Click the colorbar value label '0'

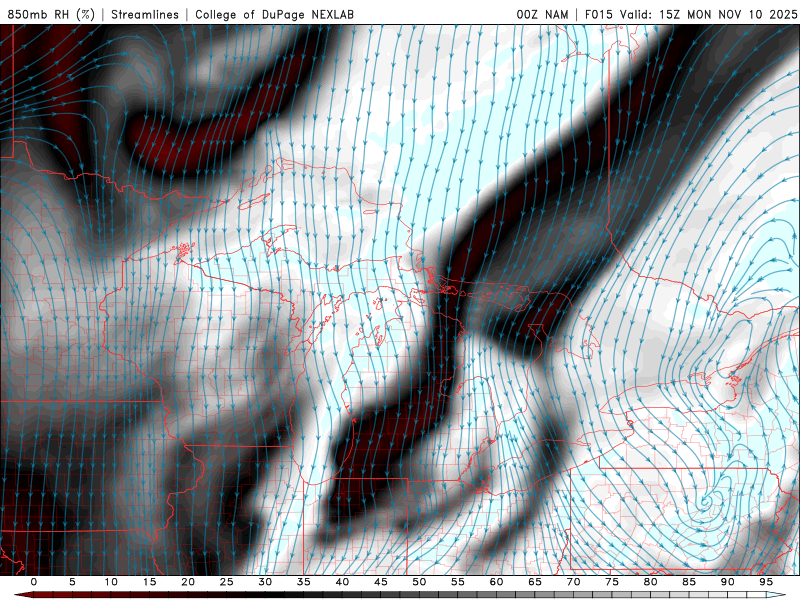coord(34,582)
